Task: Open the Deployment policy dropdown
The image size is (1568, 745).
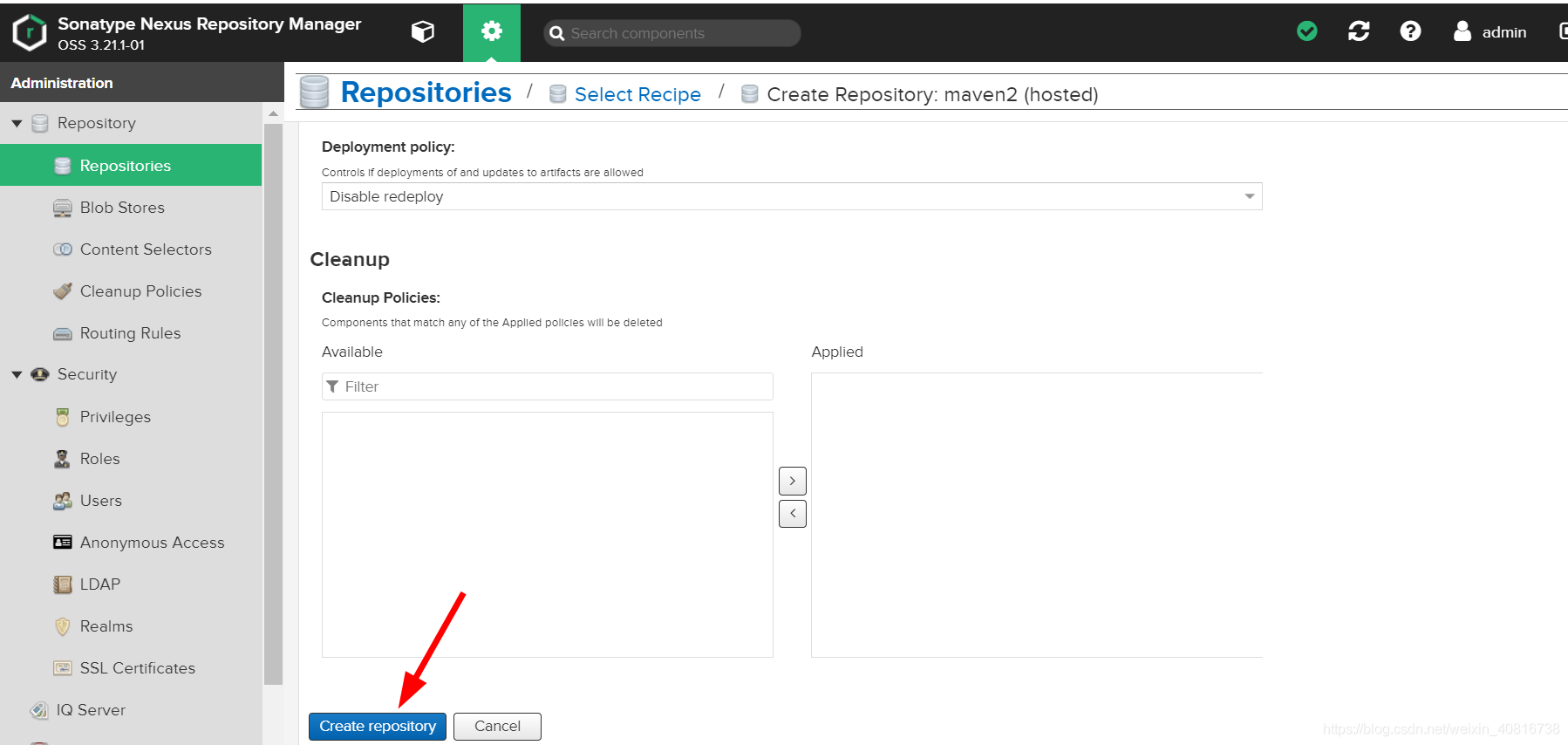Action: click(792, 196)
